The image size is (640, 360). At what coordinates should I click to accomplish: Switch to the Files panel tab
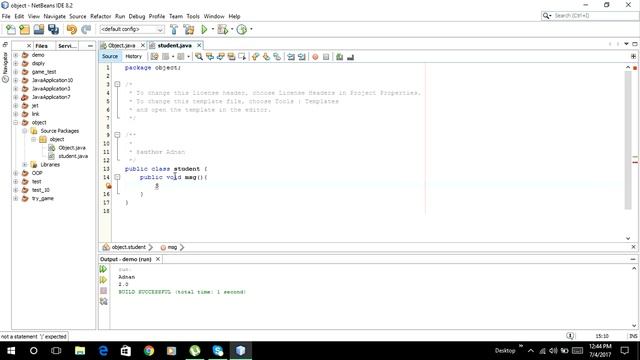[x=41, y=46]
